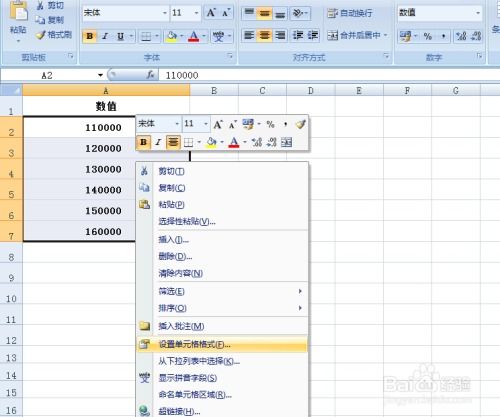Choose Insert Comment (插入批注) menu item

[222, 326]
